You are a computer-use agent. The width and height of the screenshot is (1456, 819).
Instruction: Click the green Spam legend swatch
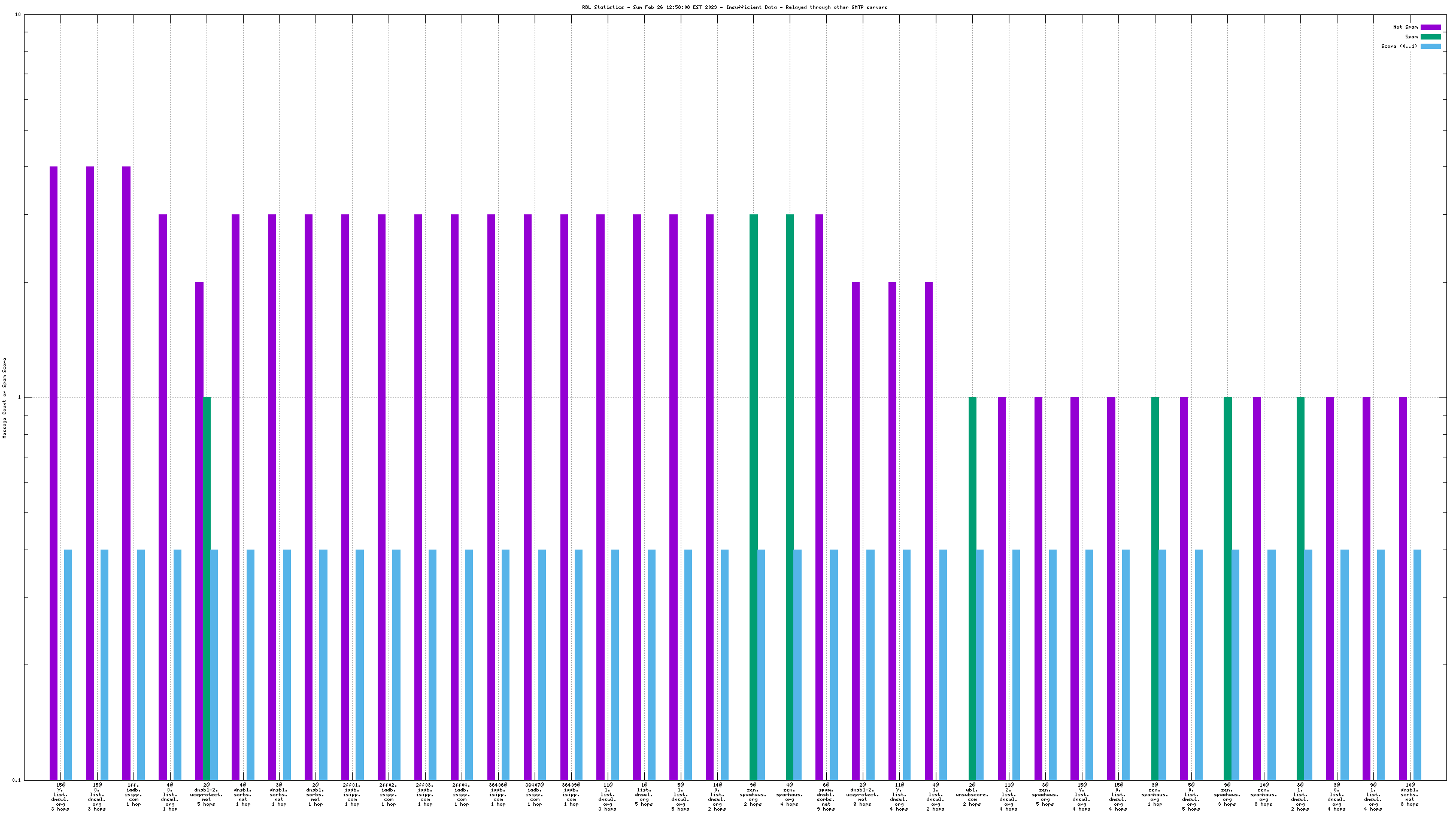1430,37
